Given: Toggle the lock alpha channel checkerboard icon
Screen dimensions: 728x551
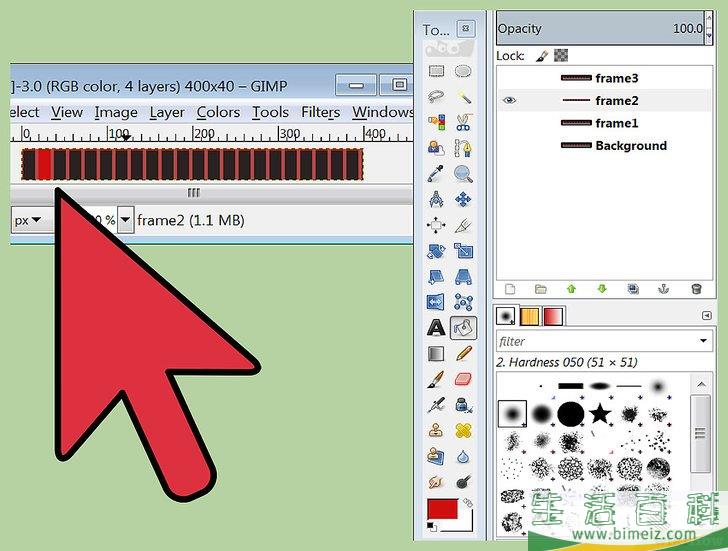Looking at the screenshot, I should coord(561,56).
